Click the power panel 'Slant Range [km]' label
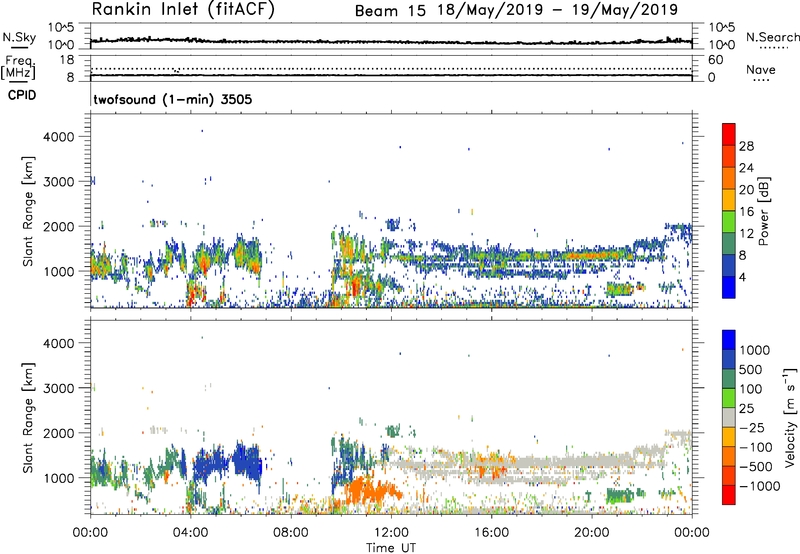This screenshot has width=800, height=554. (28, 211)
